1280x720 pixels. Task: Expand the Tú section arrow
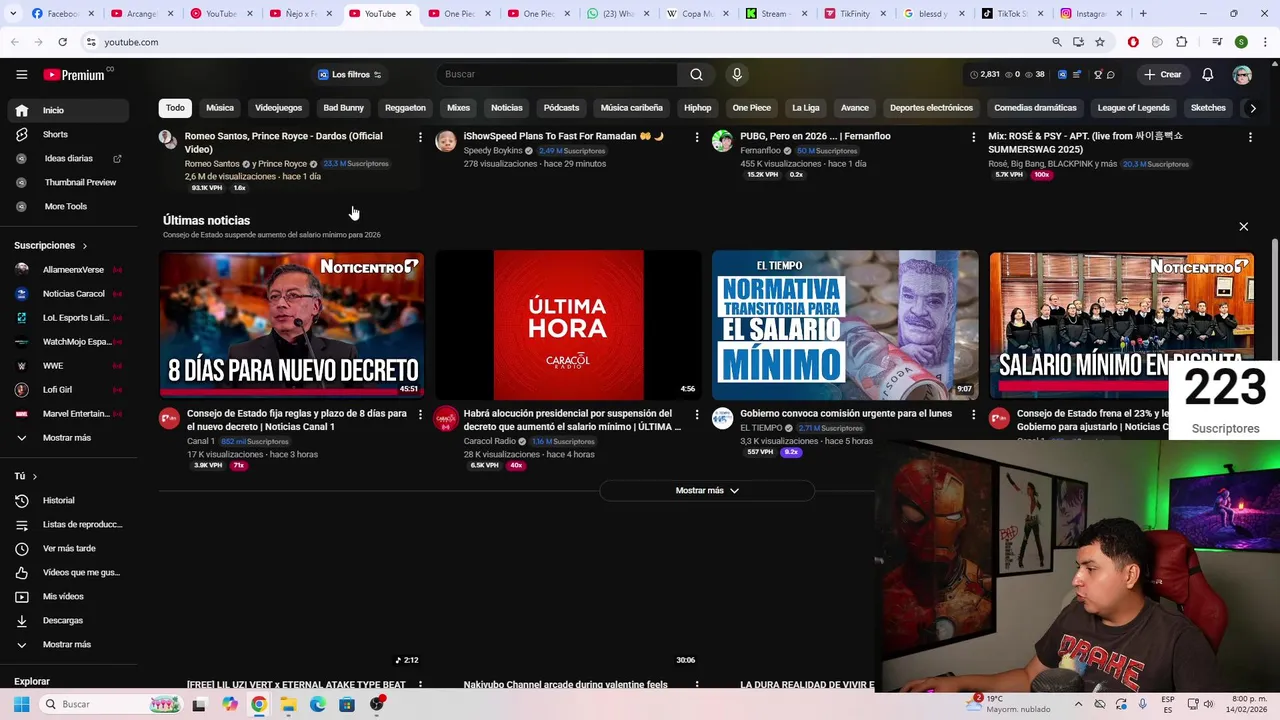click(34, 477)
